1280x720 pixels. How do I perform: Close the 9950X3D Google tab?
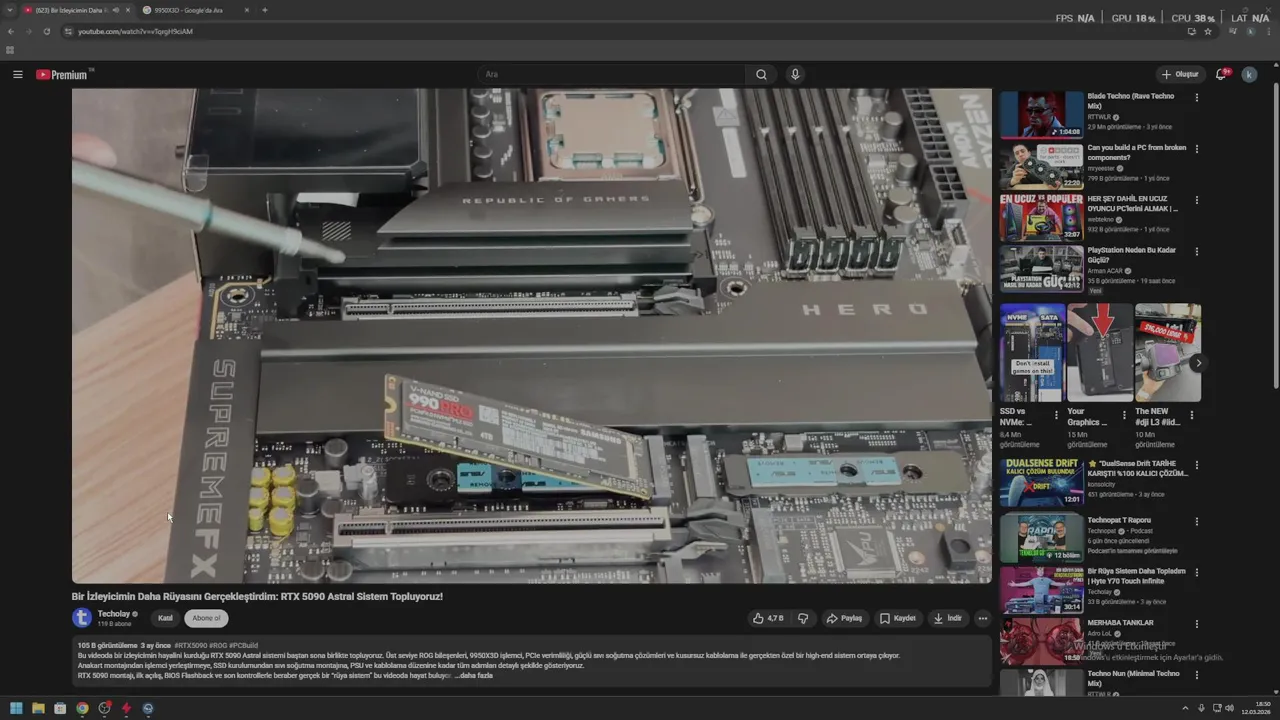[247, 10]
